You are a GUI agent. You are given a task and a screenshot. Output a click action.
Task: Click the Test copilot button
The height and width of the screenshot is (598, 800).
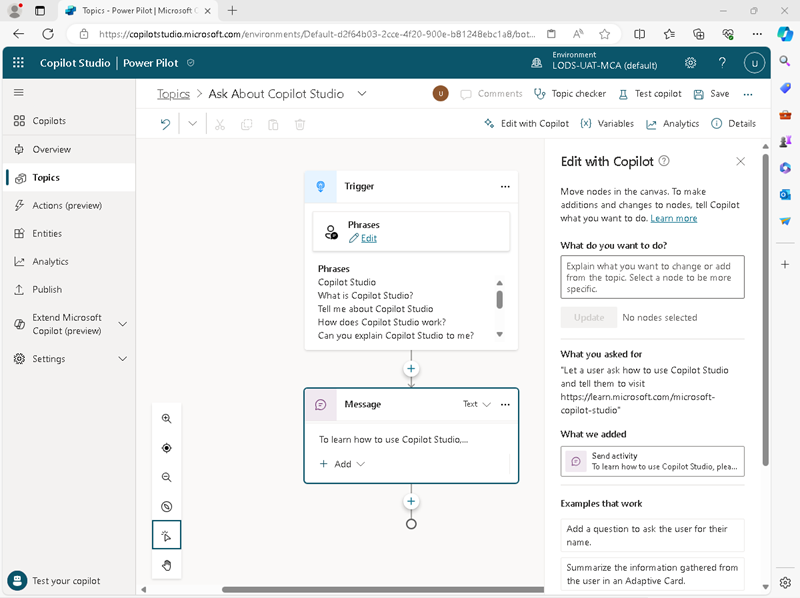coord(649,94)
